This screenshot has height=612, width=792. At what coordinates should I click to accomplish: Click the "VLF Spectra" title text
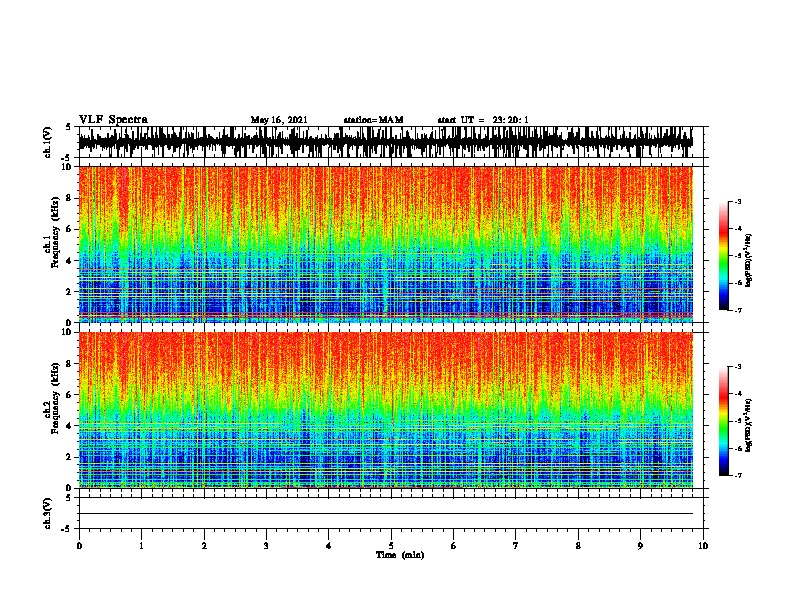point(113,120)
